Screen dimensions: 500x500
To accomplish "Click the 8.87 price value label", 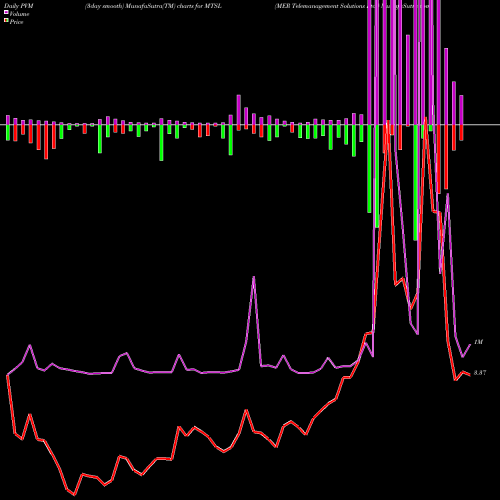I will pyautogui.click(x=480, y=373).
